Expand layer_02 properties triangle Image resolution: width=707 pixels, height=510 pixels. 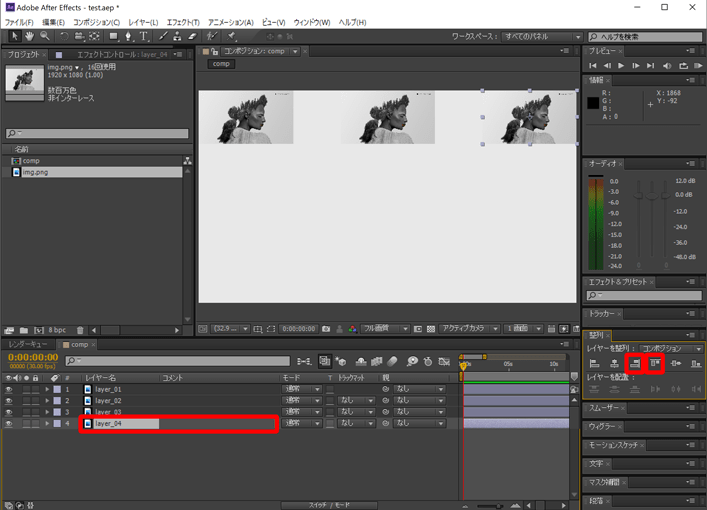coord(47,400)
